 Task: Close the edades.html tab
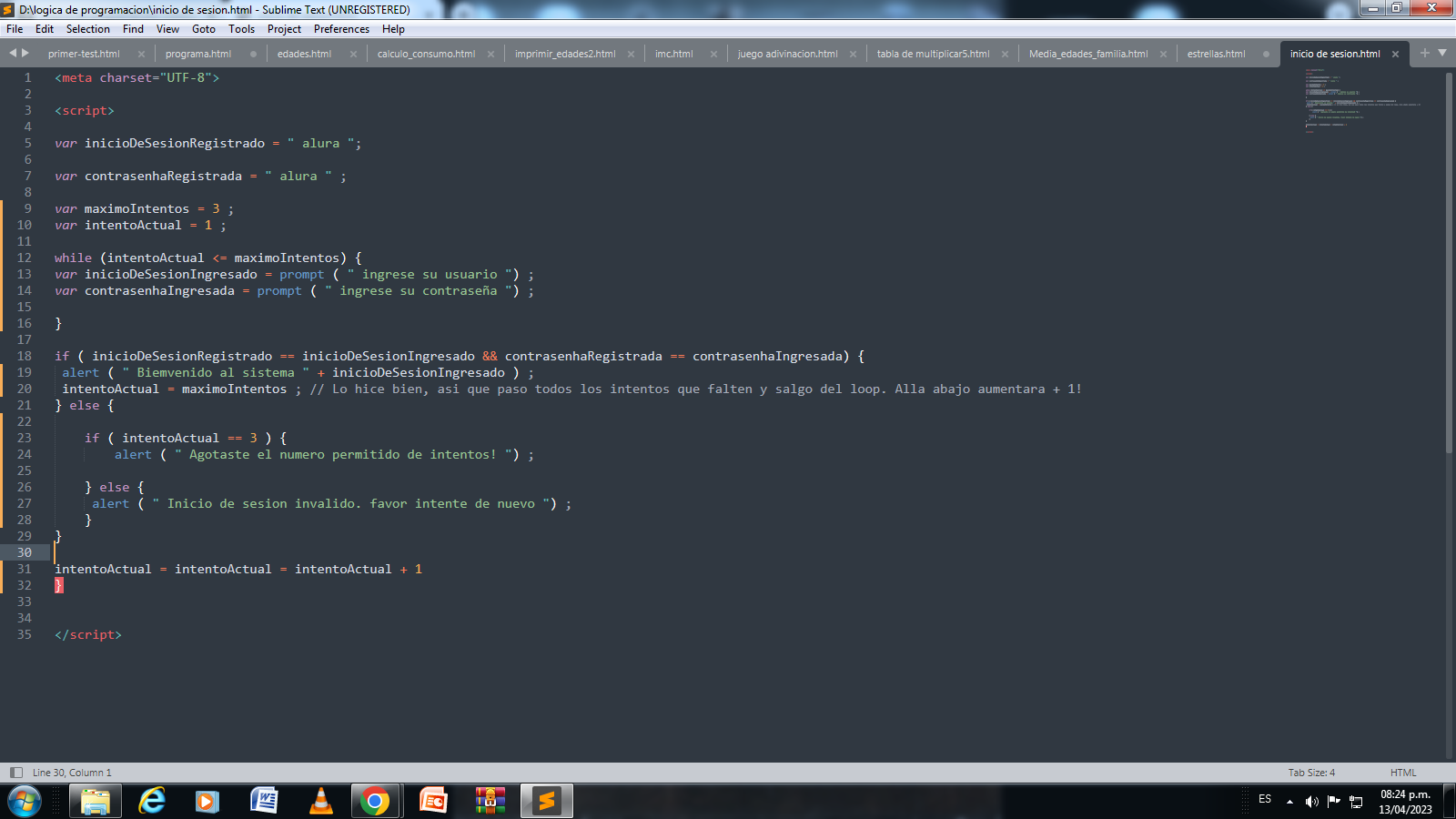353,54
